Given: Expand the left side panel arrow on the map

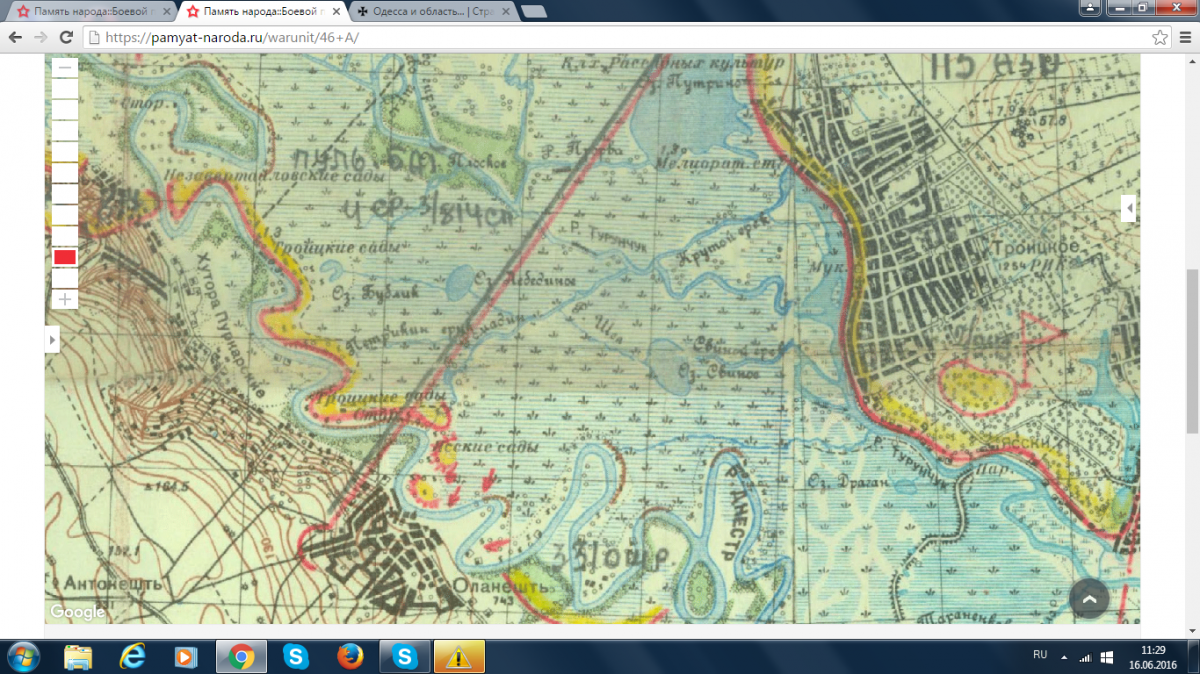Looking at the screenshot, I should 52,341.
